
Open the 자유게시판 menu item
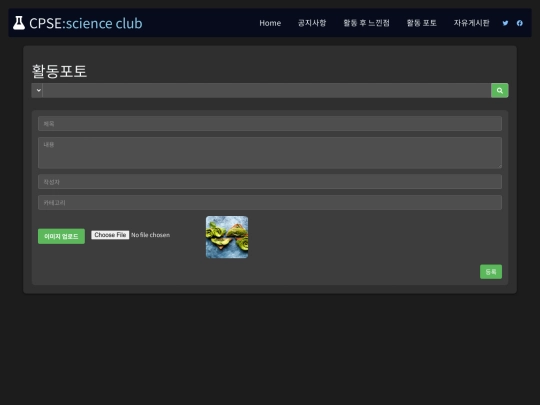pyautogui.click(x=471, y=23)
